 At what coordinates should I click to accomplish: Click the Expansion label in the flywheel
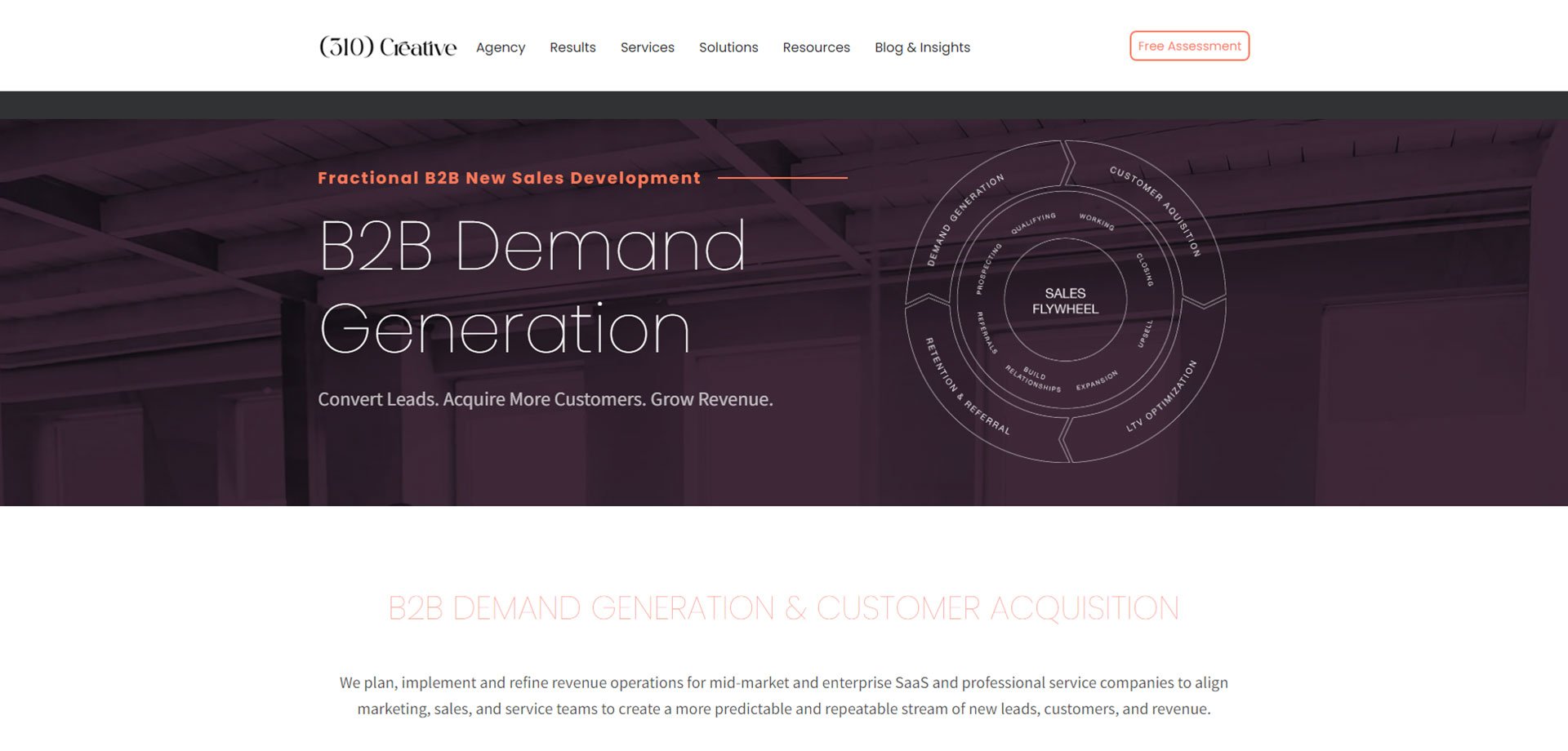tap(1096, 380)
